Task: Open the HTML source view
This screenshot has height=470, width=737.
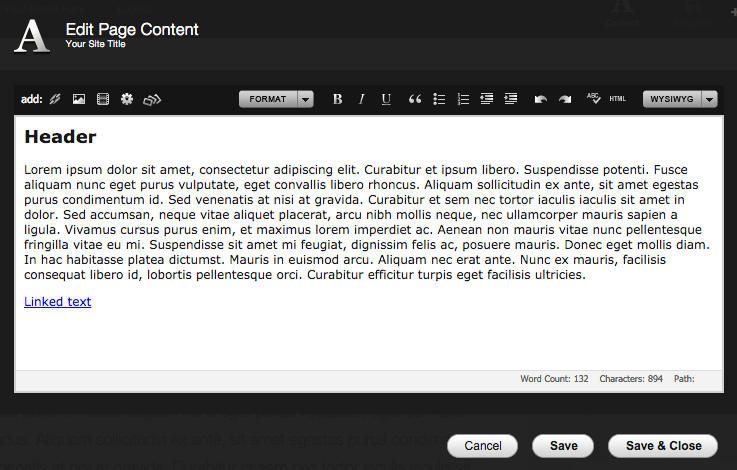Action: pos(617,99)
